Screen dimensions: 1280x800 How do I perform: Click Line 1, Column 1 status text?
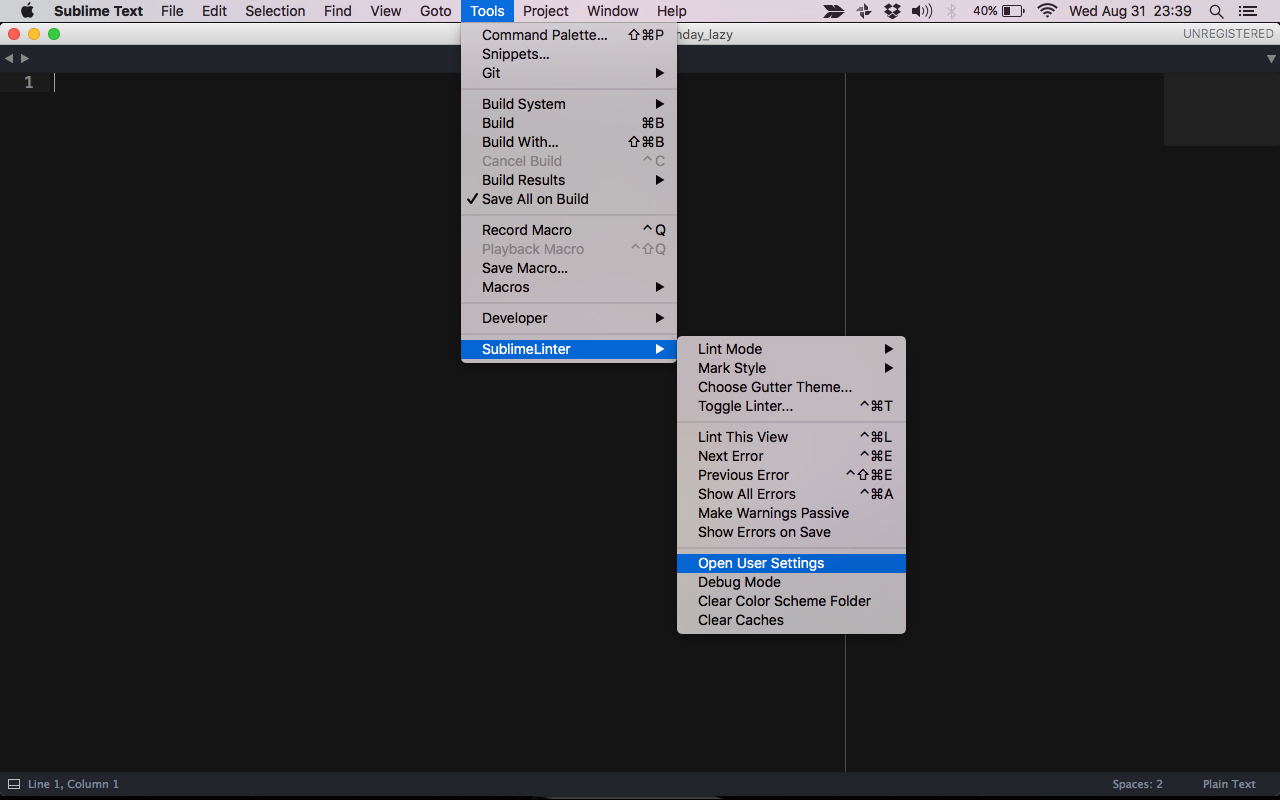(x=73, y=784)
